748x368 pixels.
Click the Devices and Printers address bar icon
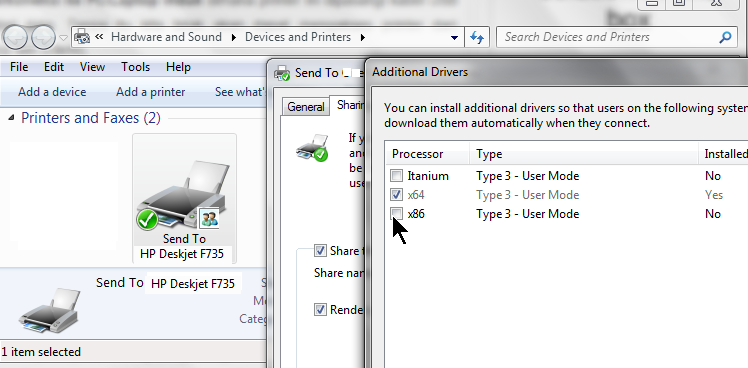[x=83, y=37]
